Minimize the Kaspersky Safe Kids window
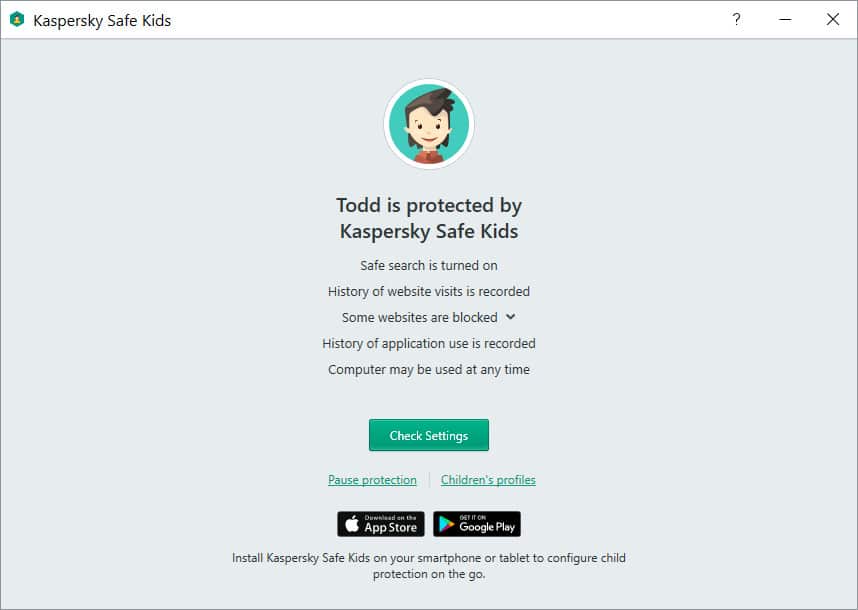 785,20
